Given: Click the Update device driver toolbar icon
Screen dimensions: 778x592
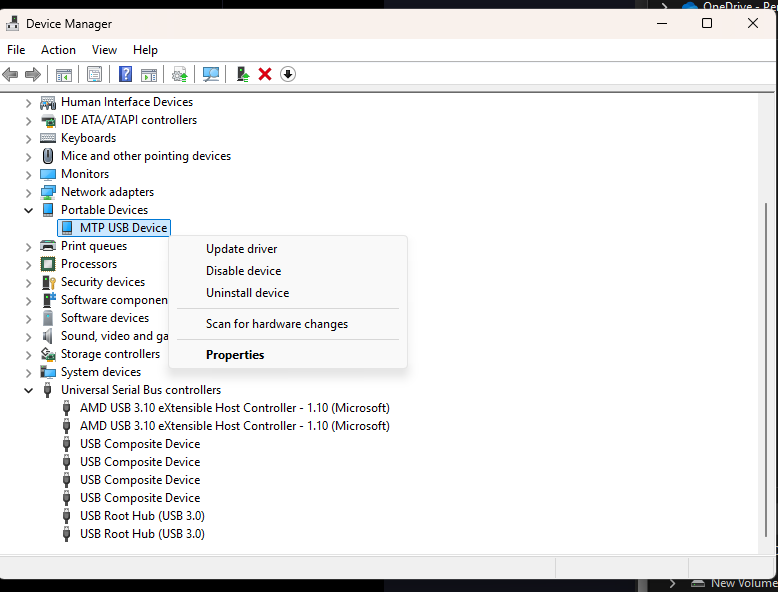Looking at the screenshot, I should click(180, 74).
